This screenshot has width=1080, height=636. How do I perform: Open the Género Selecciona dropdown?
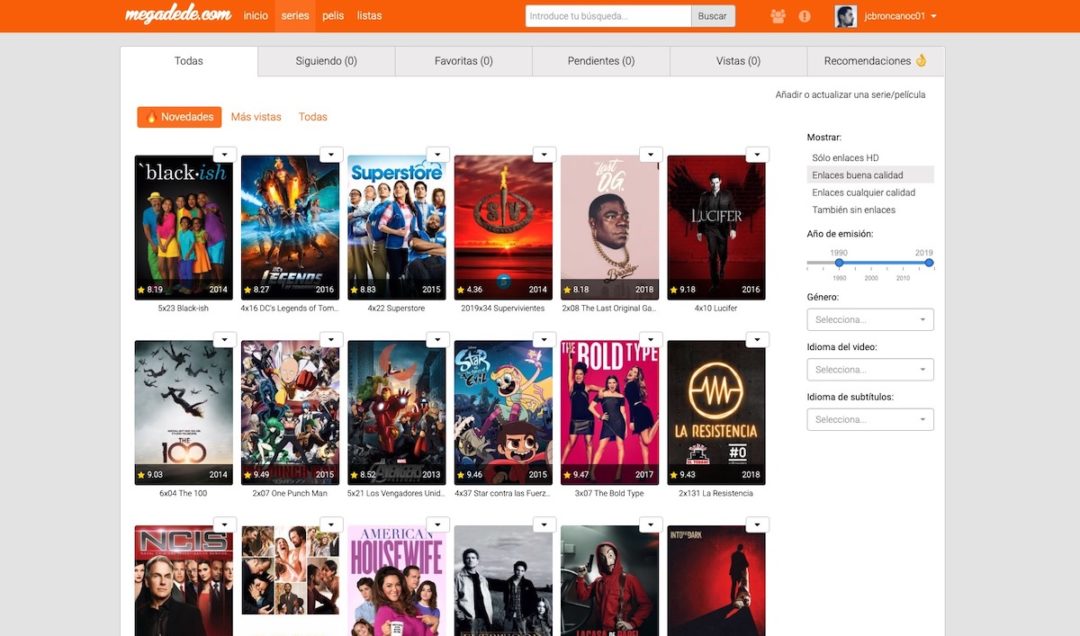869,319
